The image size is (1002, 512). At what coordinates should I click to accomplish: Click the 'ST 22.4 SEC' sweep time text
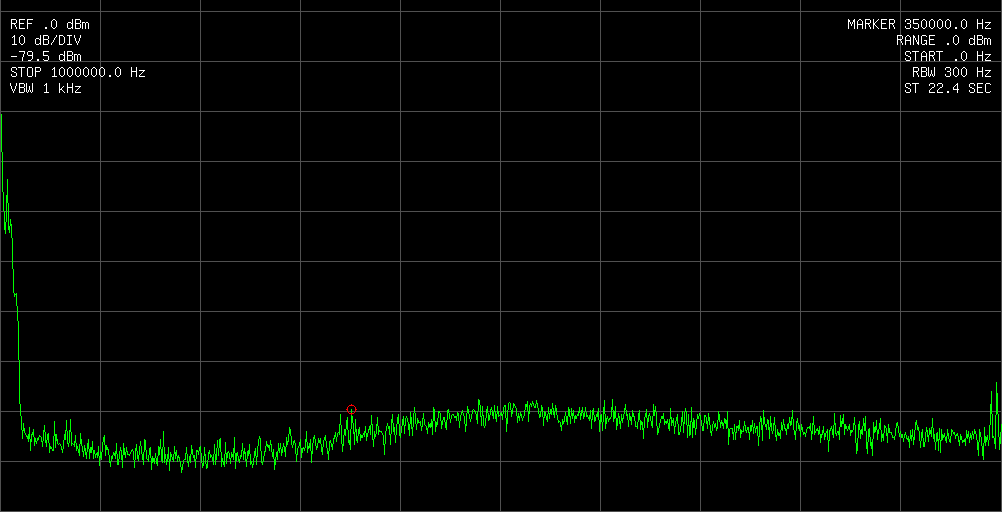[x=948, y=89]
